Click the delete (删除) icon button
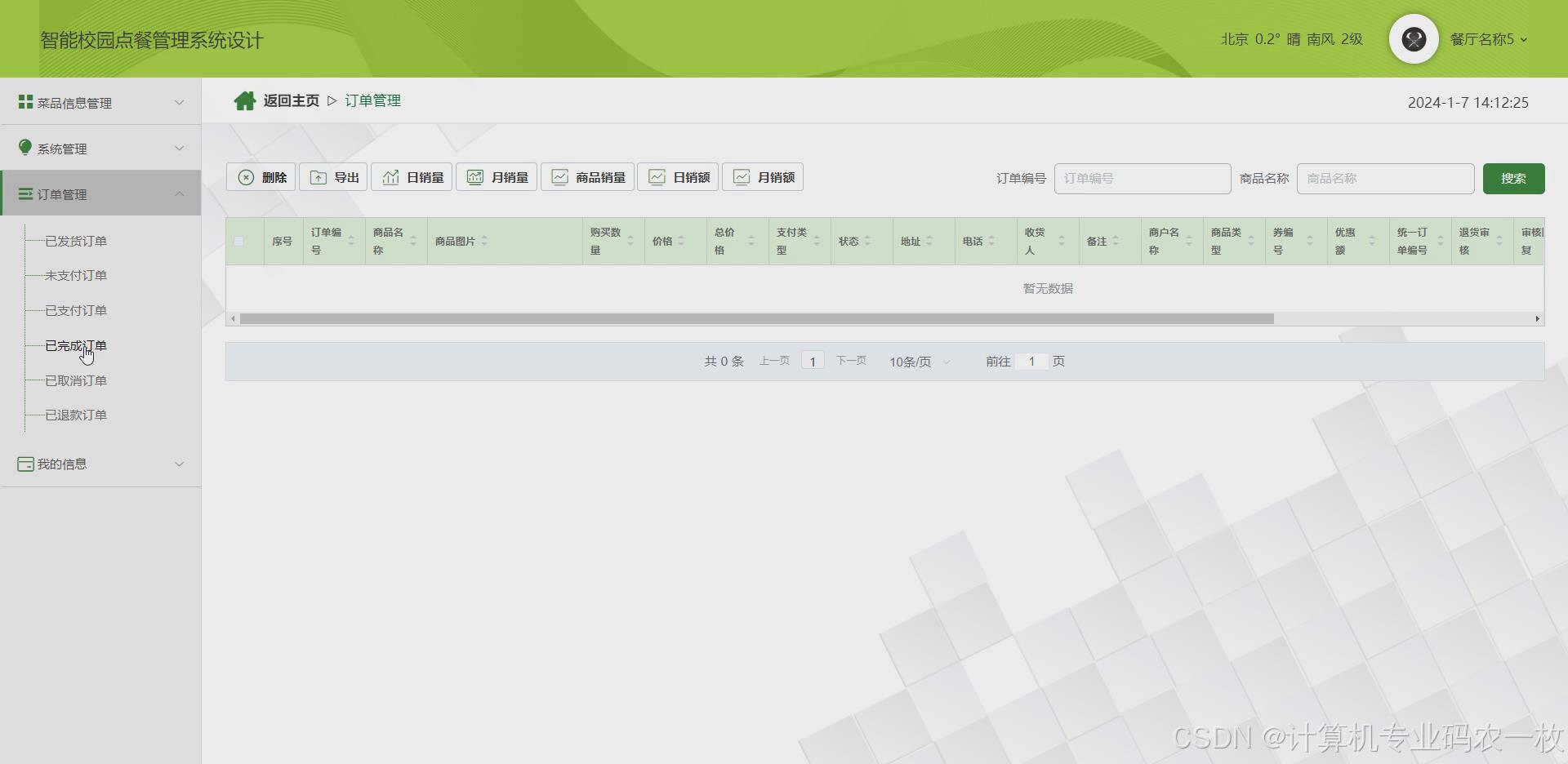The width and height of the screenshot is (1568, 764). [261, 177]
